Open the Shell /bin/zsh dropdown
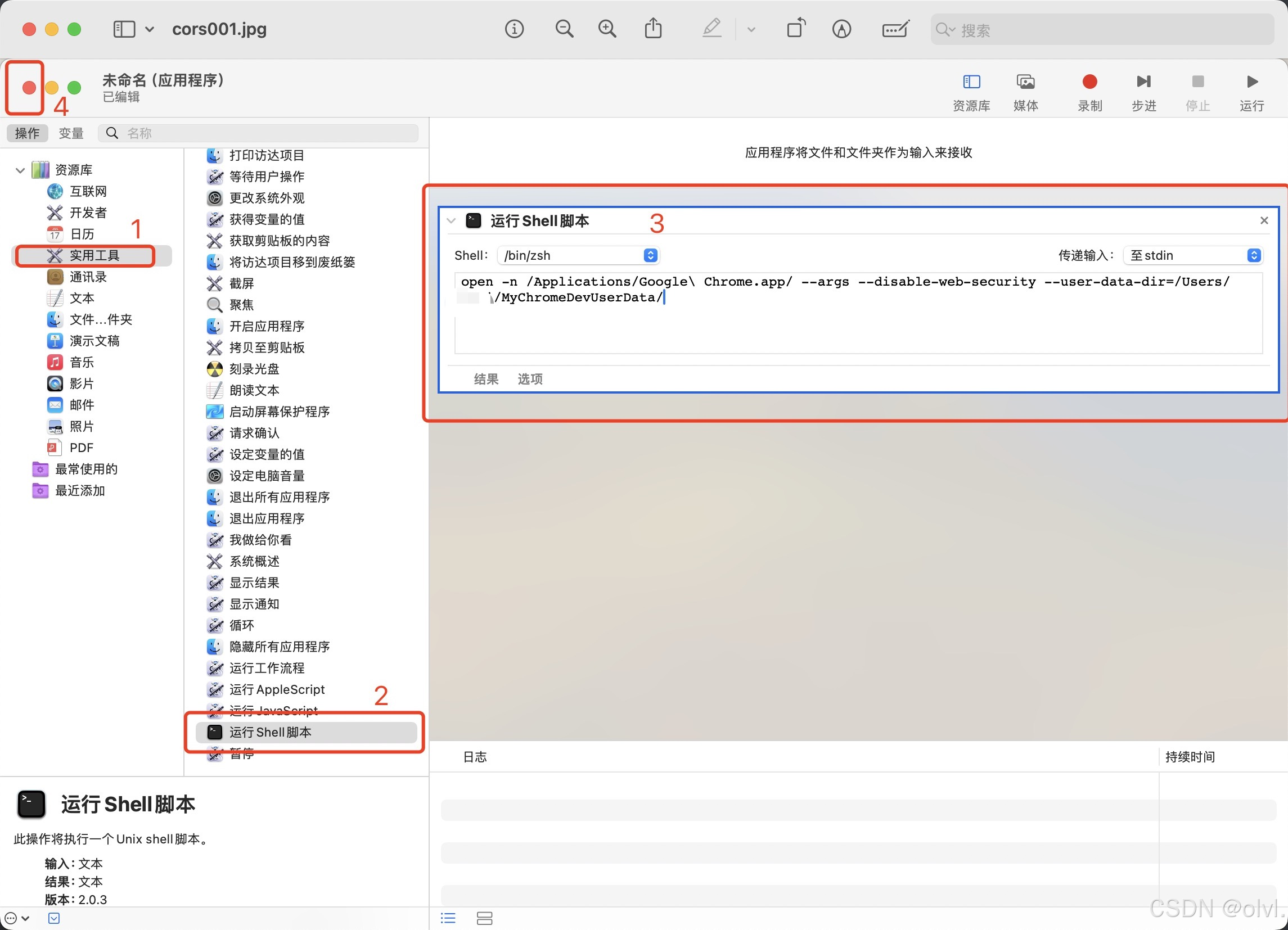The height and width of the screenshot is (930, 1288). click(578, 255)
